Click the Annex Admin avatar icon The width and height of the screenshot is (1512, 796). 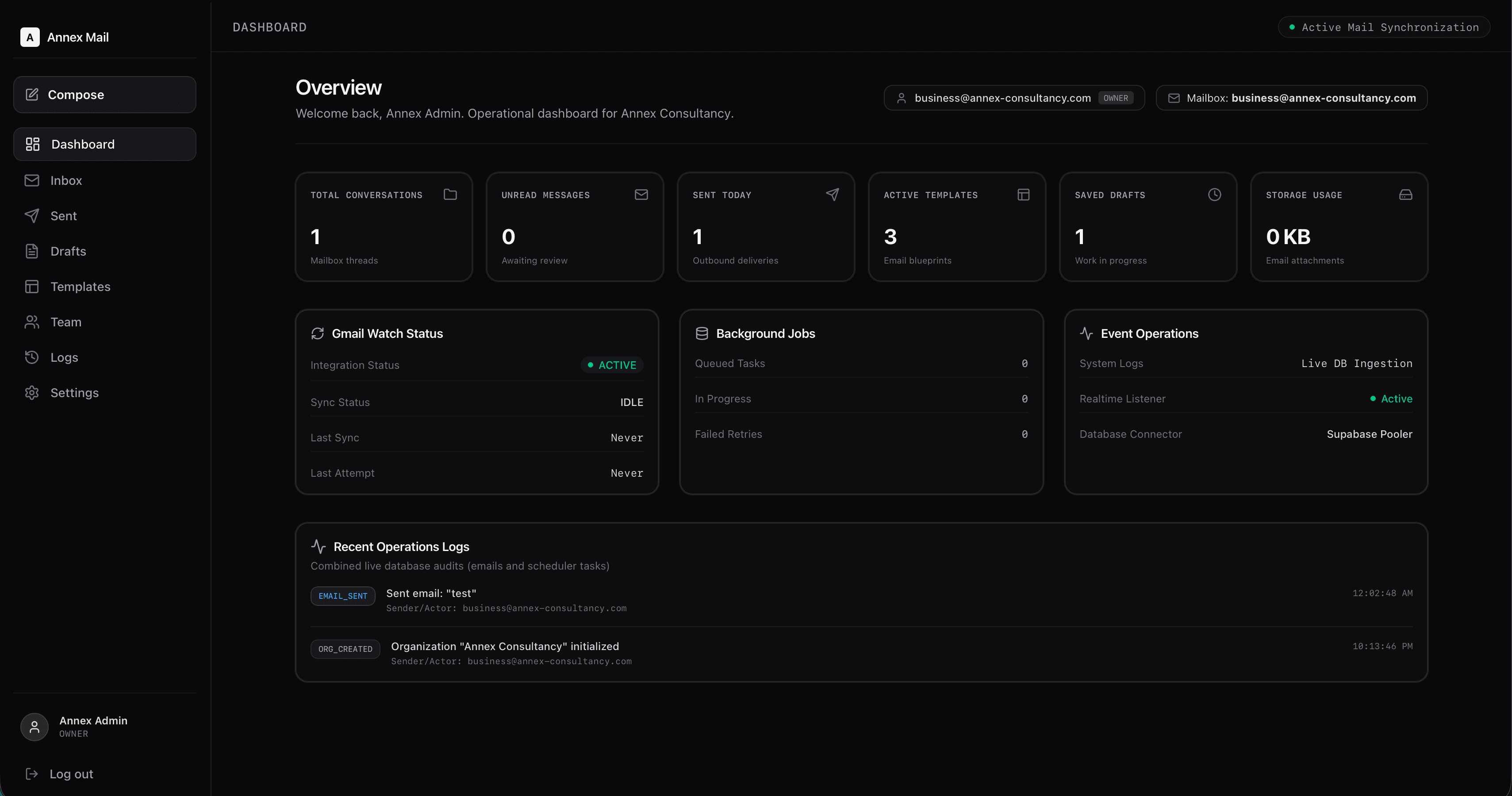[x=35, y=727]
